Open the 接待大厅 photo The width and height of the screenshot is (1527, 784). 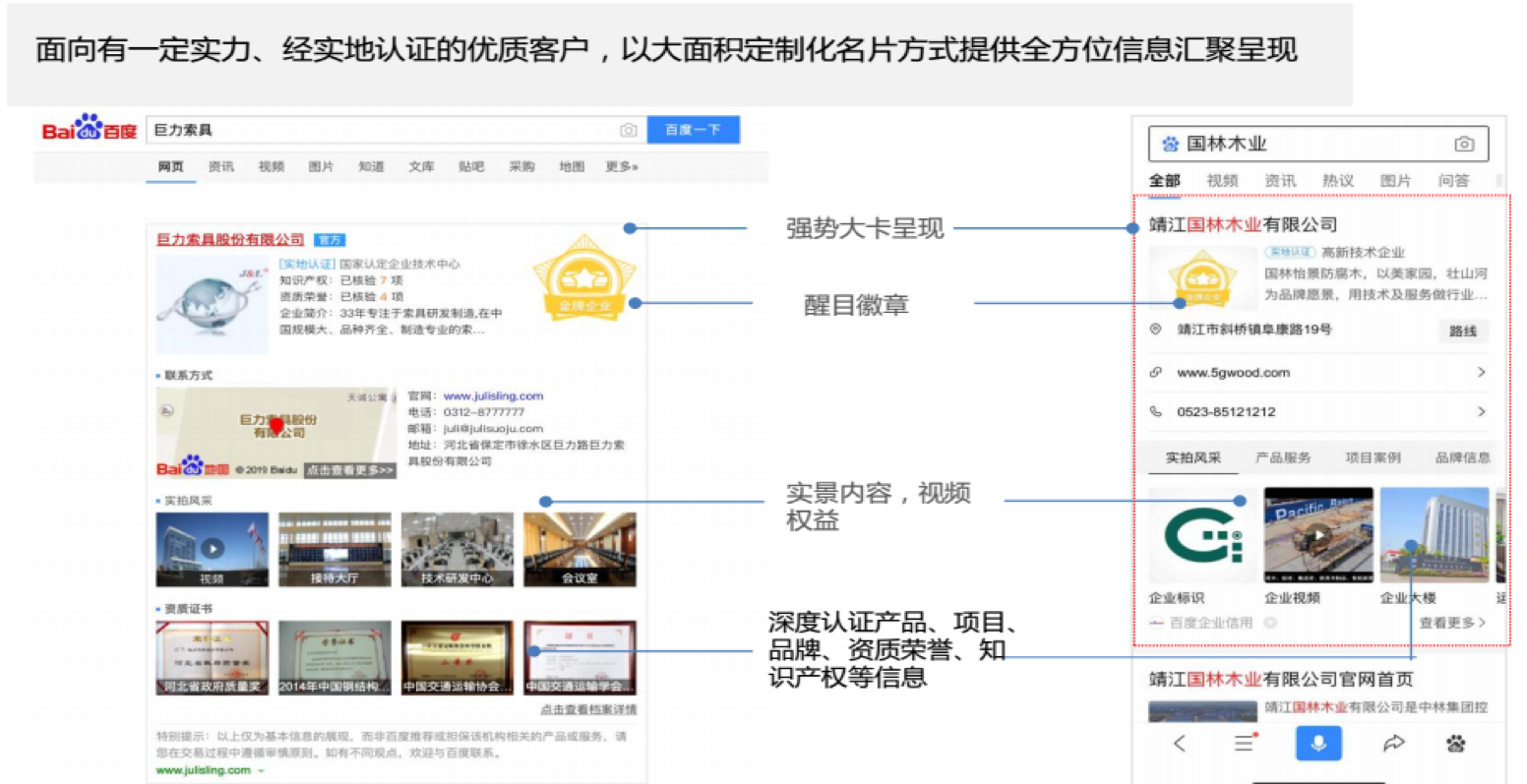tap(335, 550)
